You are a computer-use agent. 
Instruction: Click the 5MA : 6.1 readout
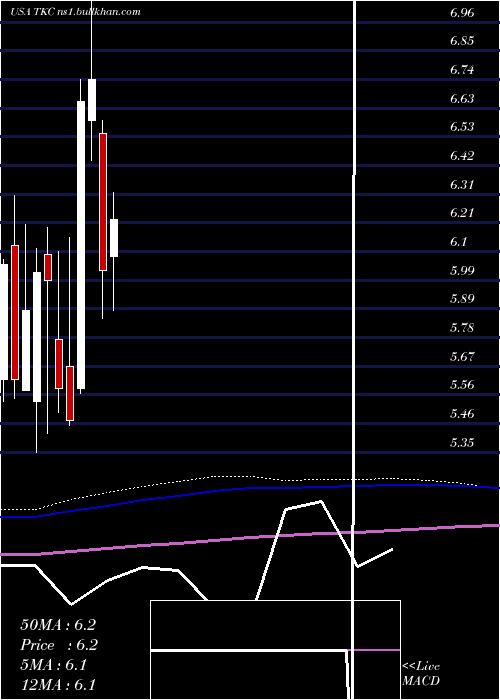tap(54, 665)
